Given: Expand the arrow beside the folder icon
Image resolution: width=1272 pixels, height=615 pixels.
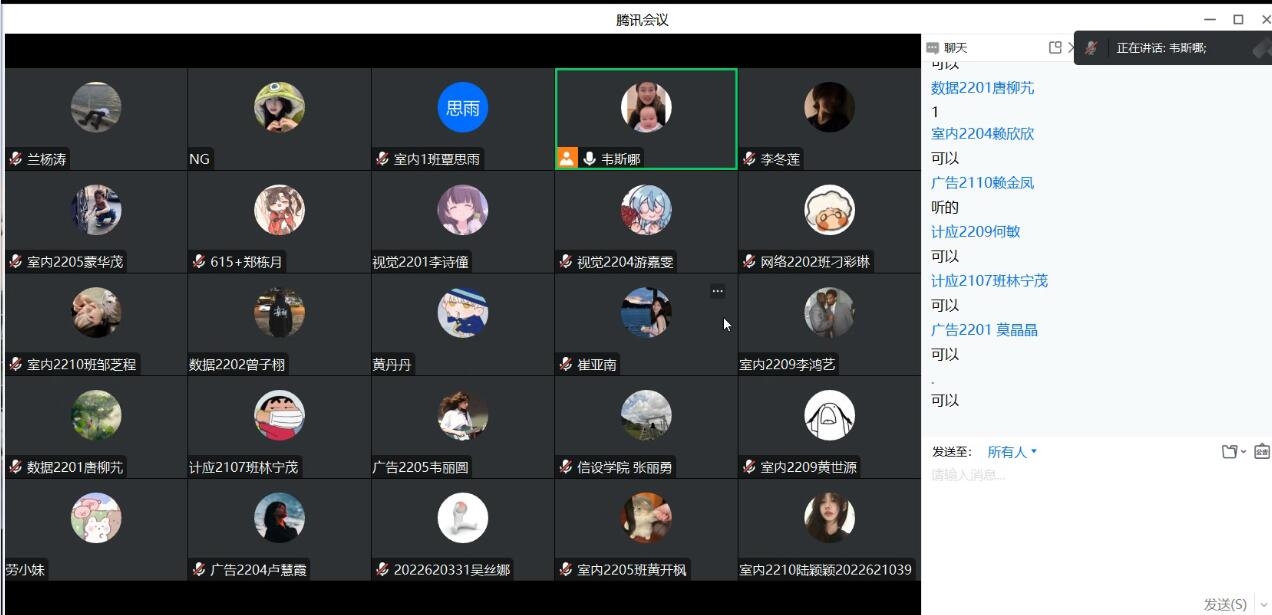Looking at the screenshot, I should pos(1243,453).
